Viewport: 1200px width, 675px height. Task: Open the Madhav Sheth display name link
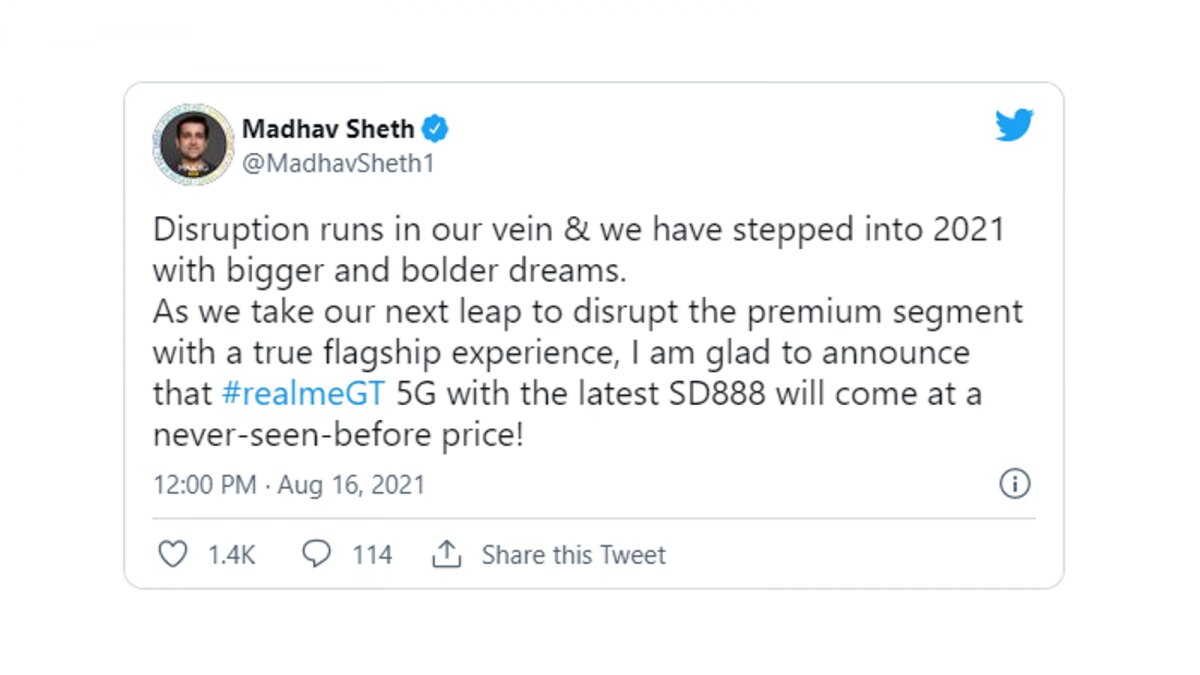328,129
